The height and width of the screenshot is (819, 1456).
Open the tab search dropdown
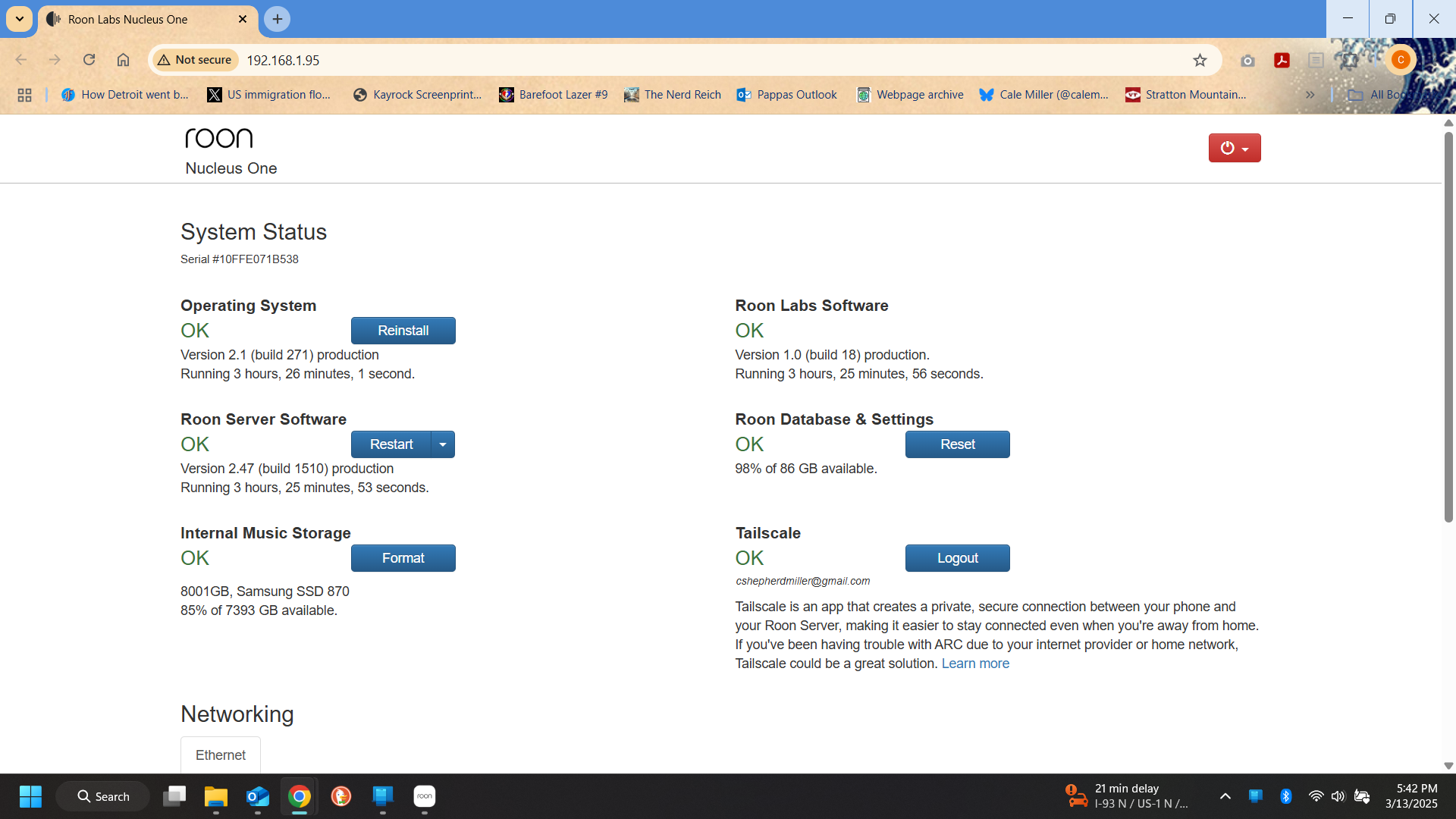[20, 19]
